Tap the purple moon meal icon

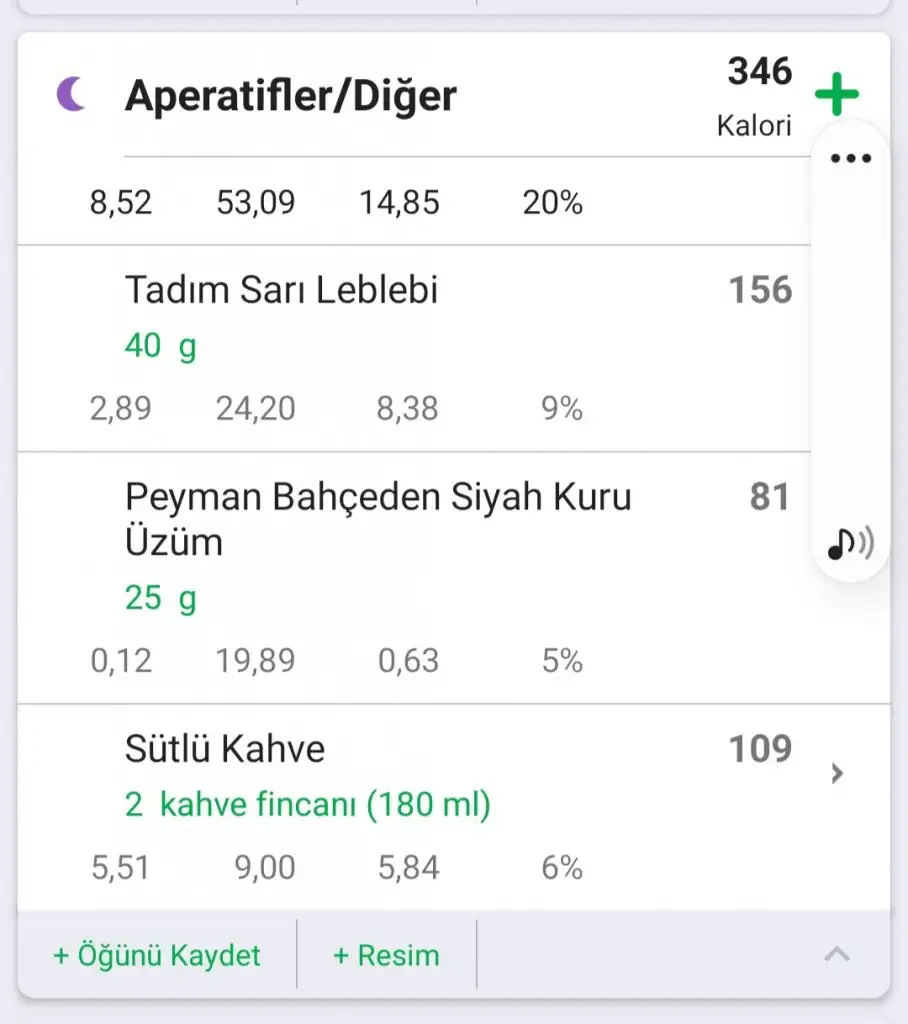(72, 96)
